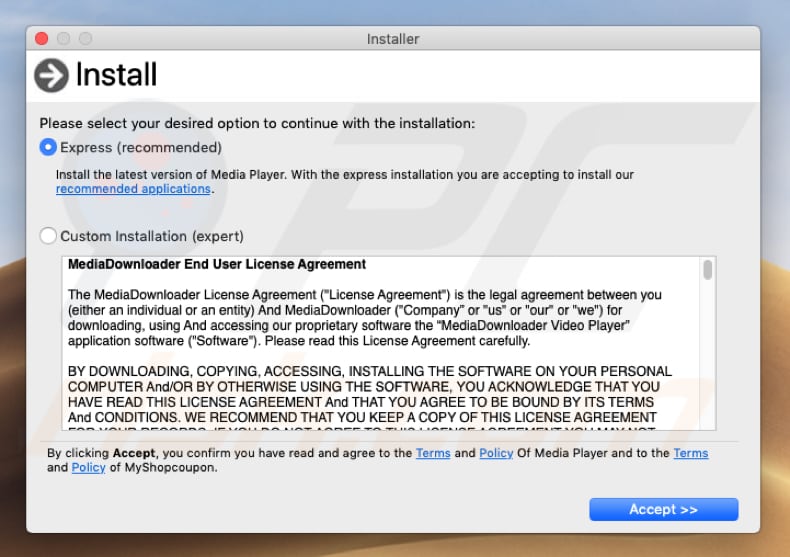Click the Install arrow icon in header
This screenshot has width=790, height=557.
coord(51,76)
